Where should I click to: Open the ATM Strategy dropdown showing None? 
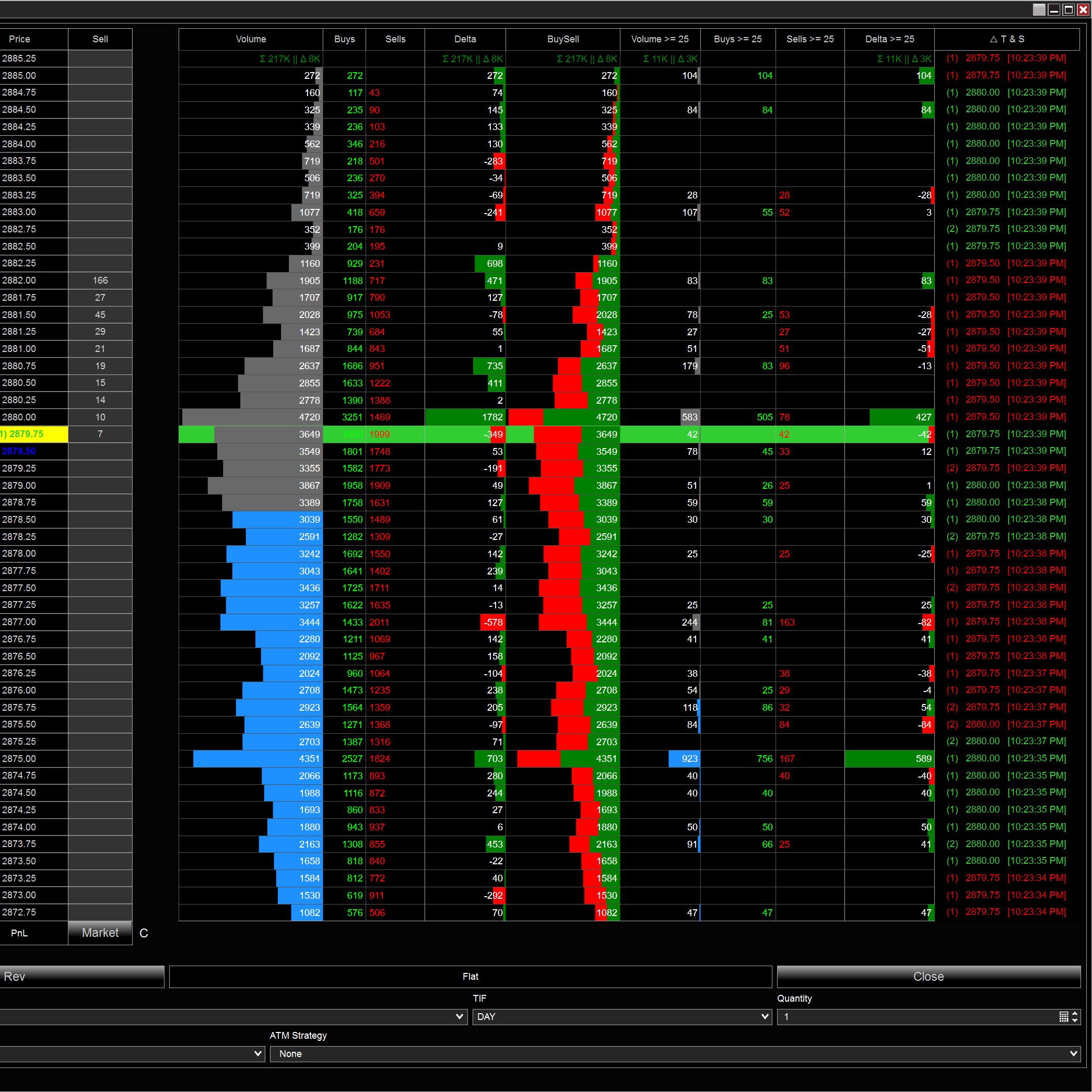click(1073, 1053)
